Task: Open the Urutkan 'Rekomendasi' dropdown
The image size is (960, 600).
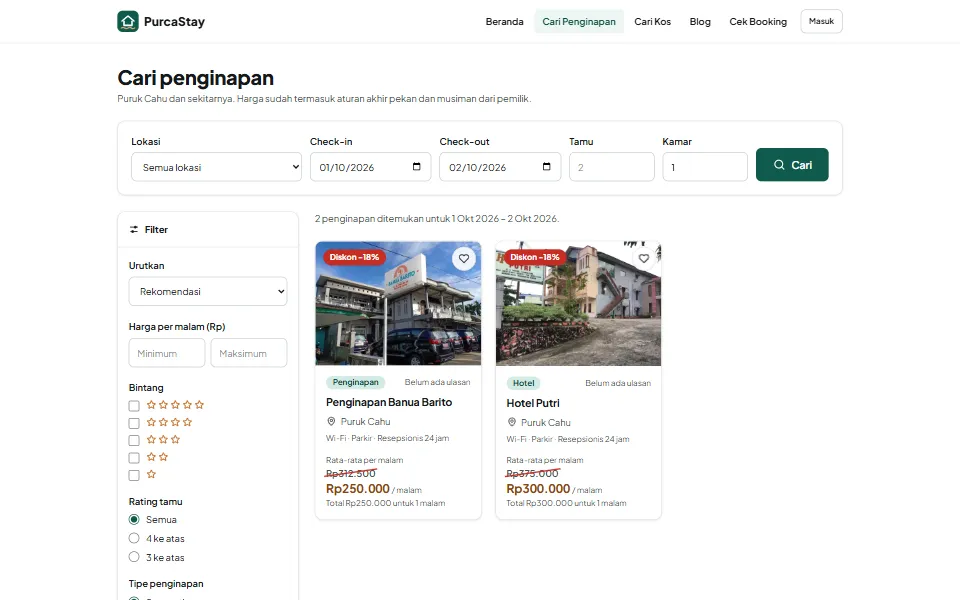Action: pos(208,291)
